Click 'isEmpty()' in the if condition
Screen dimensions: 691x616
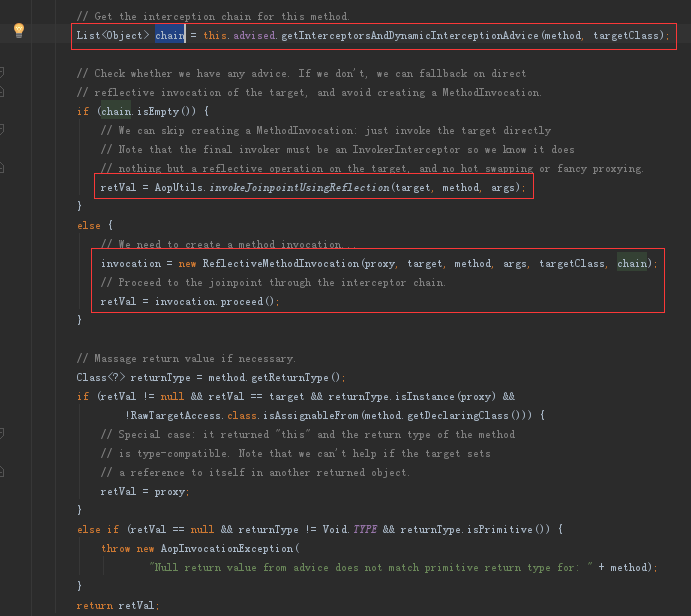pos(166,111)
